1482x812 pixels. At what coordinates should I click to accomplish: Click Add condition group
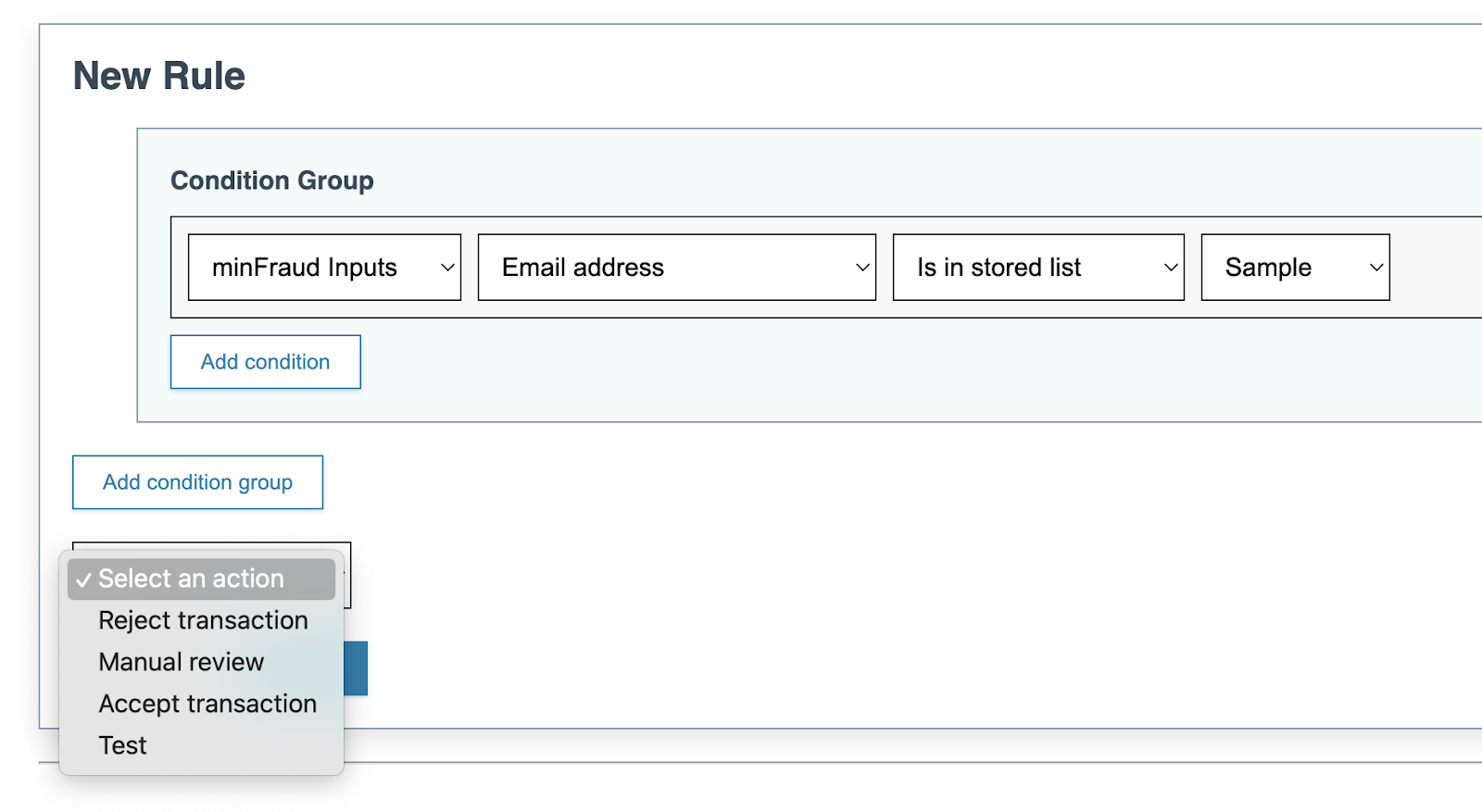197,482
